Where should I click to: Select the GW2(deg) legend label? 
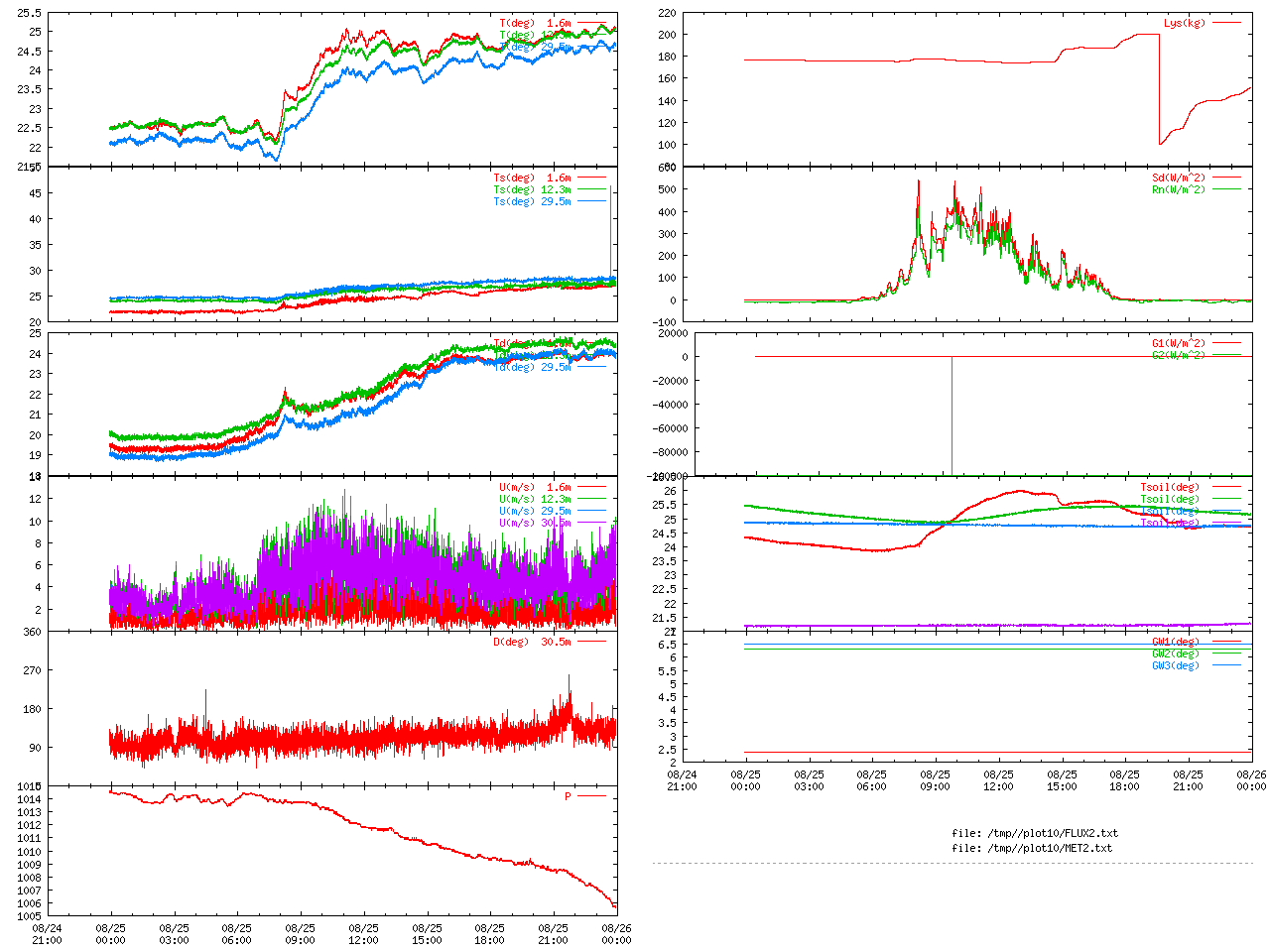point(1176,654)
